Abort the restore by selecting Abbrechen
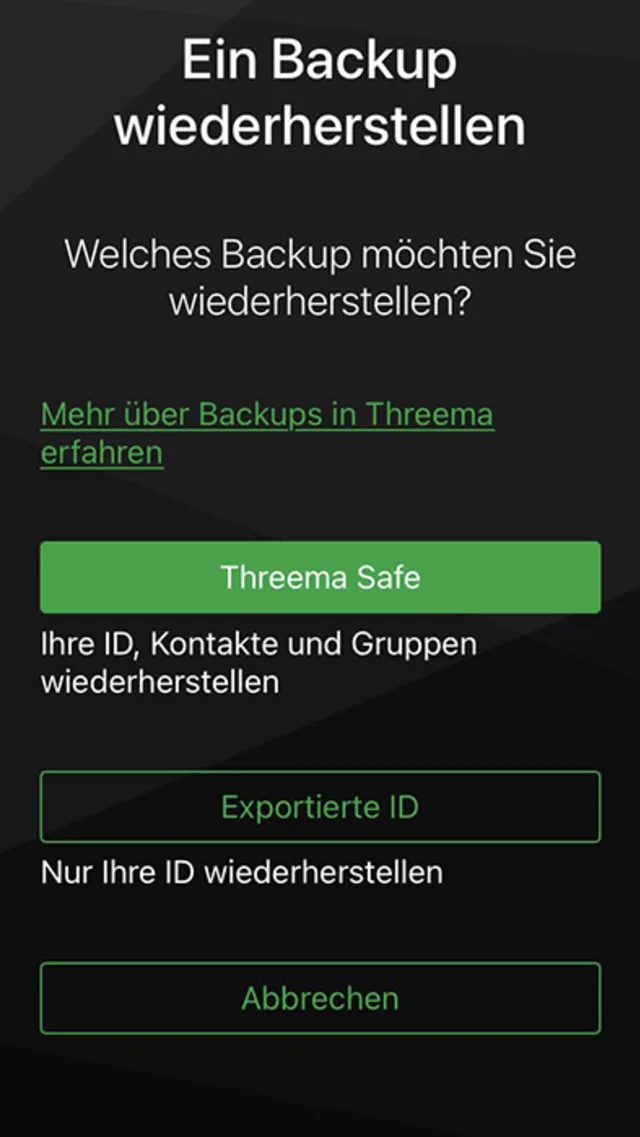The width and height of the screenshot is (640, 1137). 320,998
